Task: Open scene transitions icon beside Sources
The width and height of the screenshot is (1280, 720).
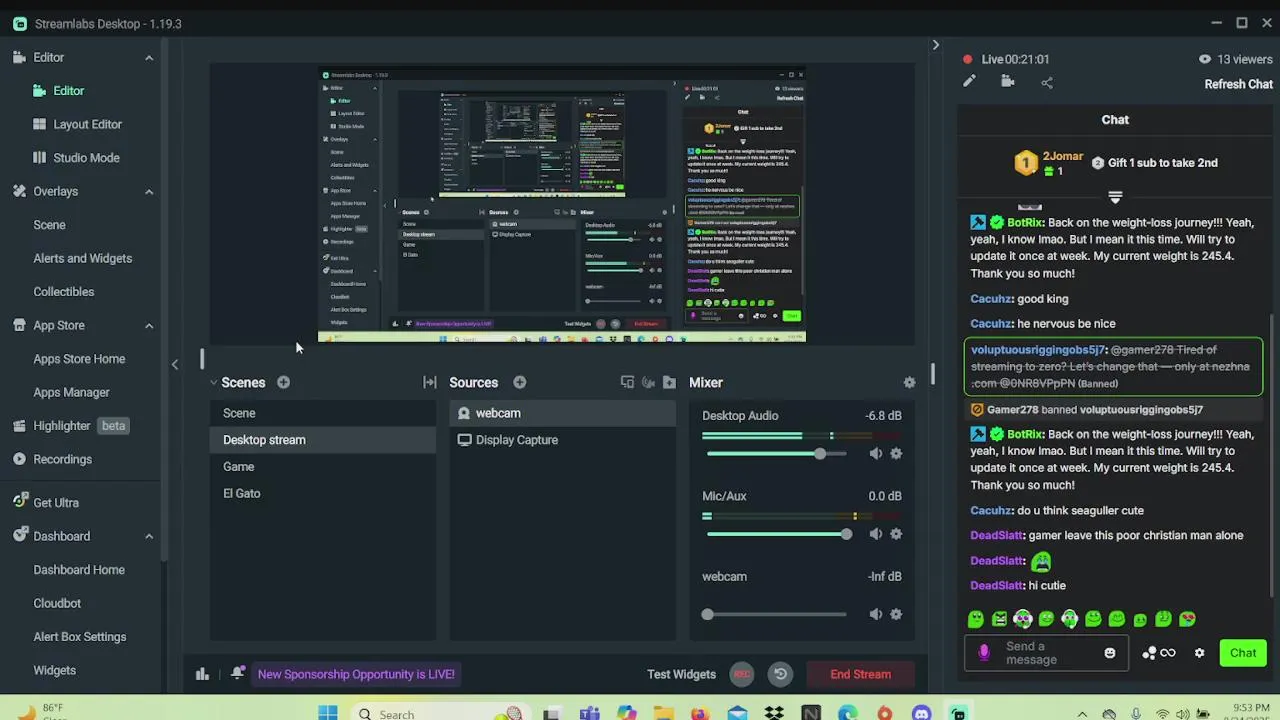Action: pyautogui.click(x=430, y=382)
